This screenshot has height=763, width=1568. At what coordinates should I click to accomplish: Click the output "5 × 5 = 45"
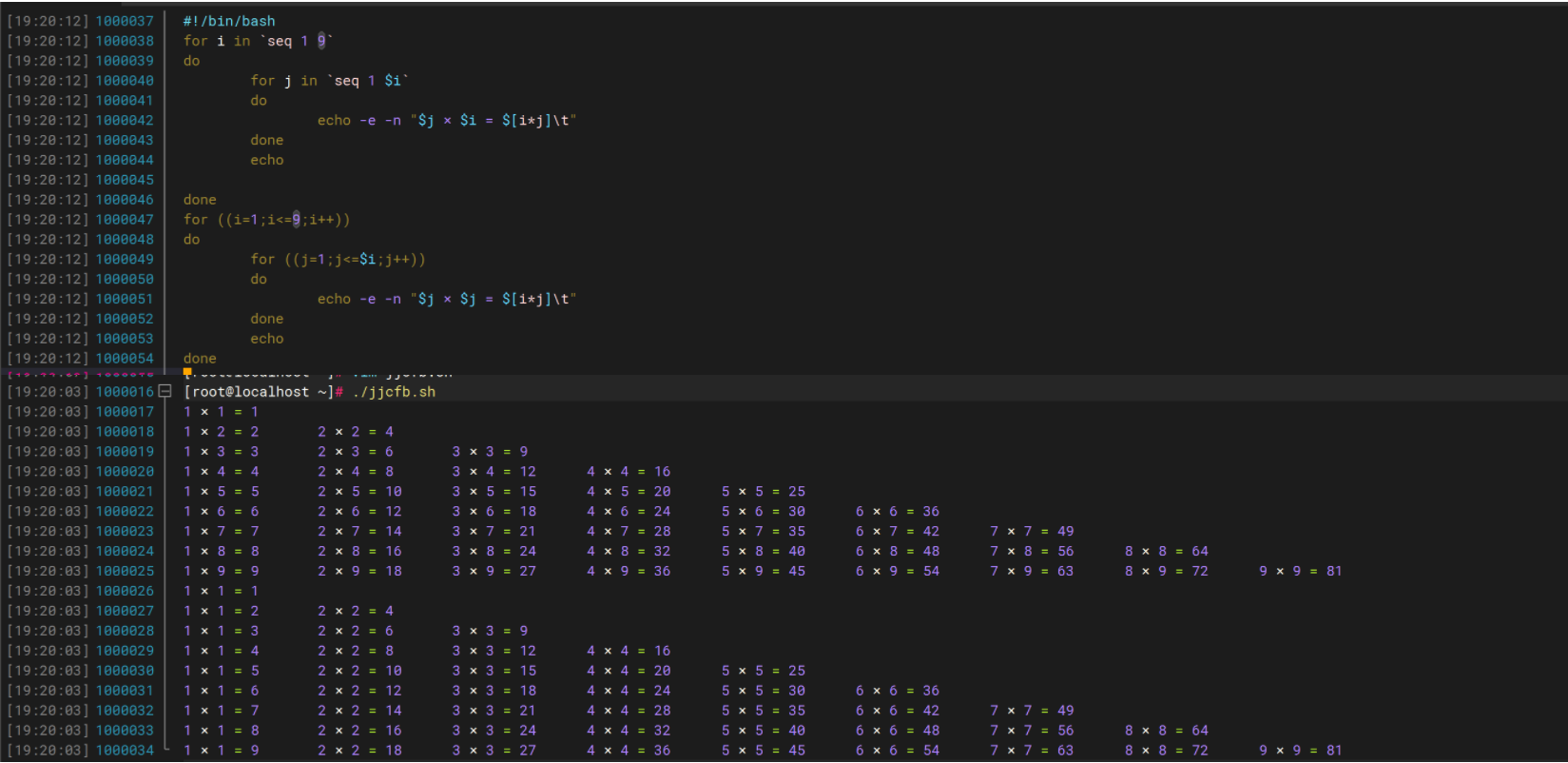pyautogui.click(x=764, y=751)
